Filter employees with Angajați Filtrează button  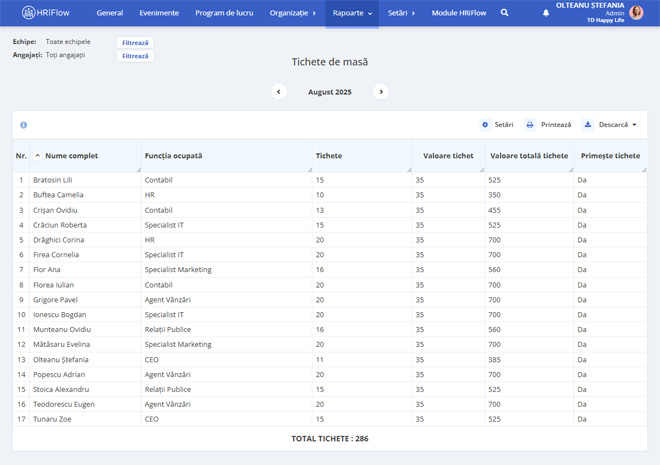135,56
